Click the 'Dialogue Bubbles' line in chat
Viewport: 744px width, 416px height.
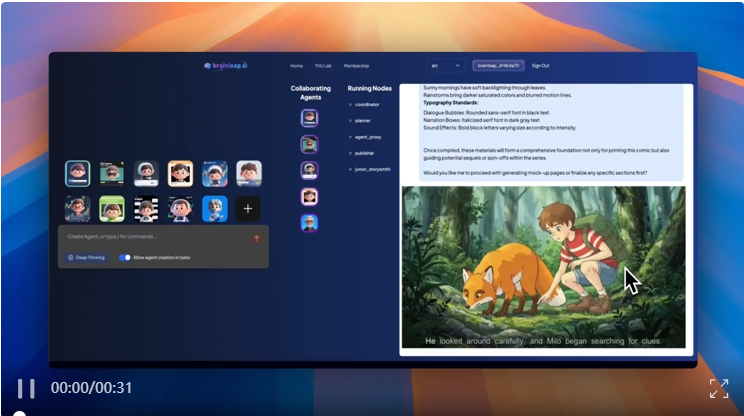click(486, 112)
